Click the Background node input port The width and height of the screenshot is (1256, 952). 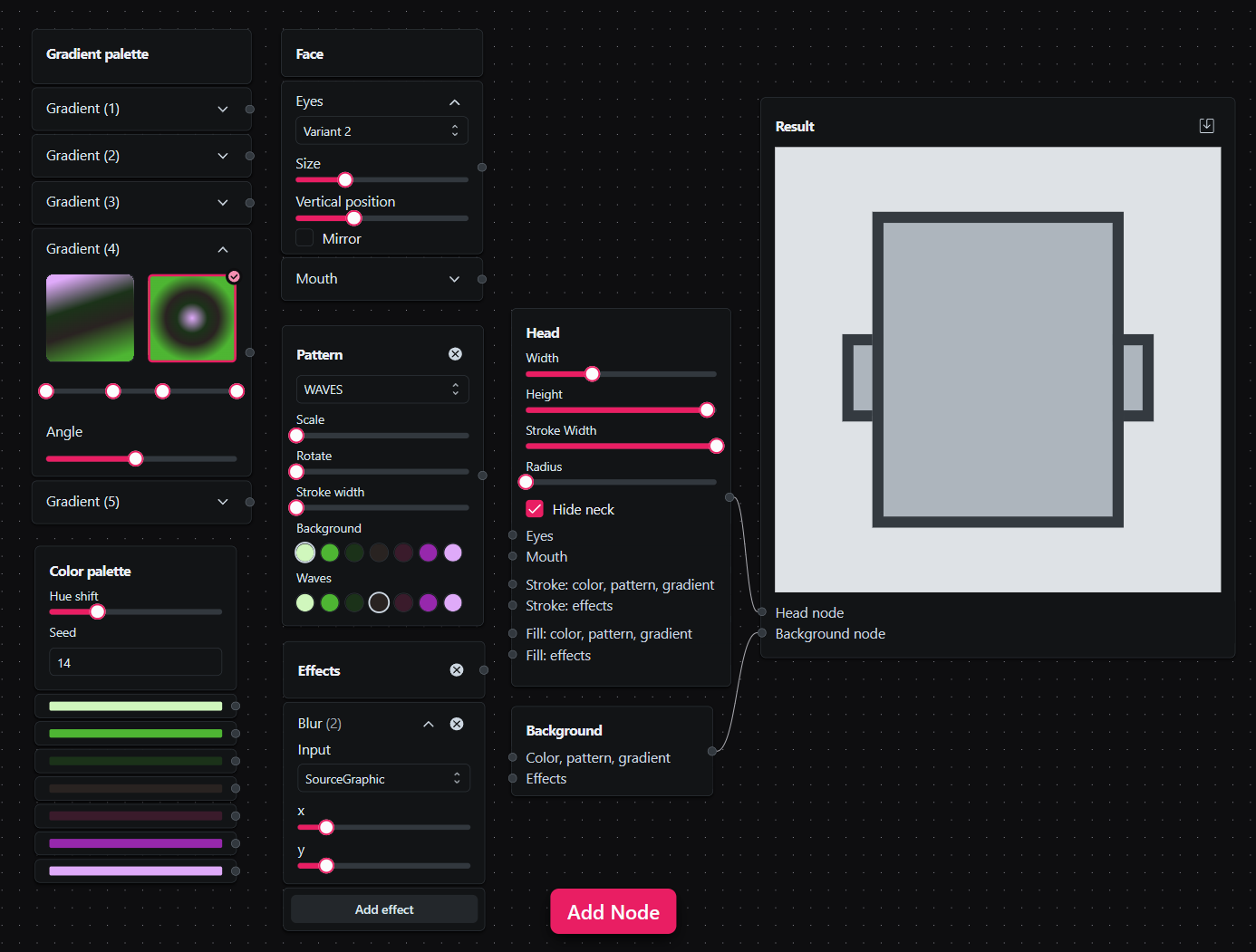[762, 633]
